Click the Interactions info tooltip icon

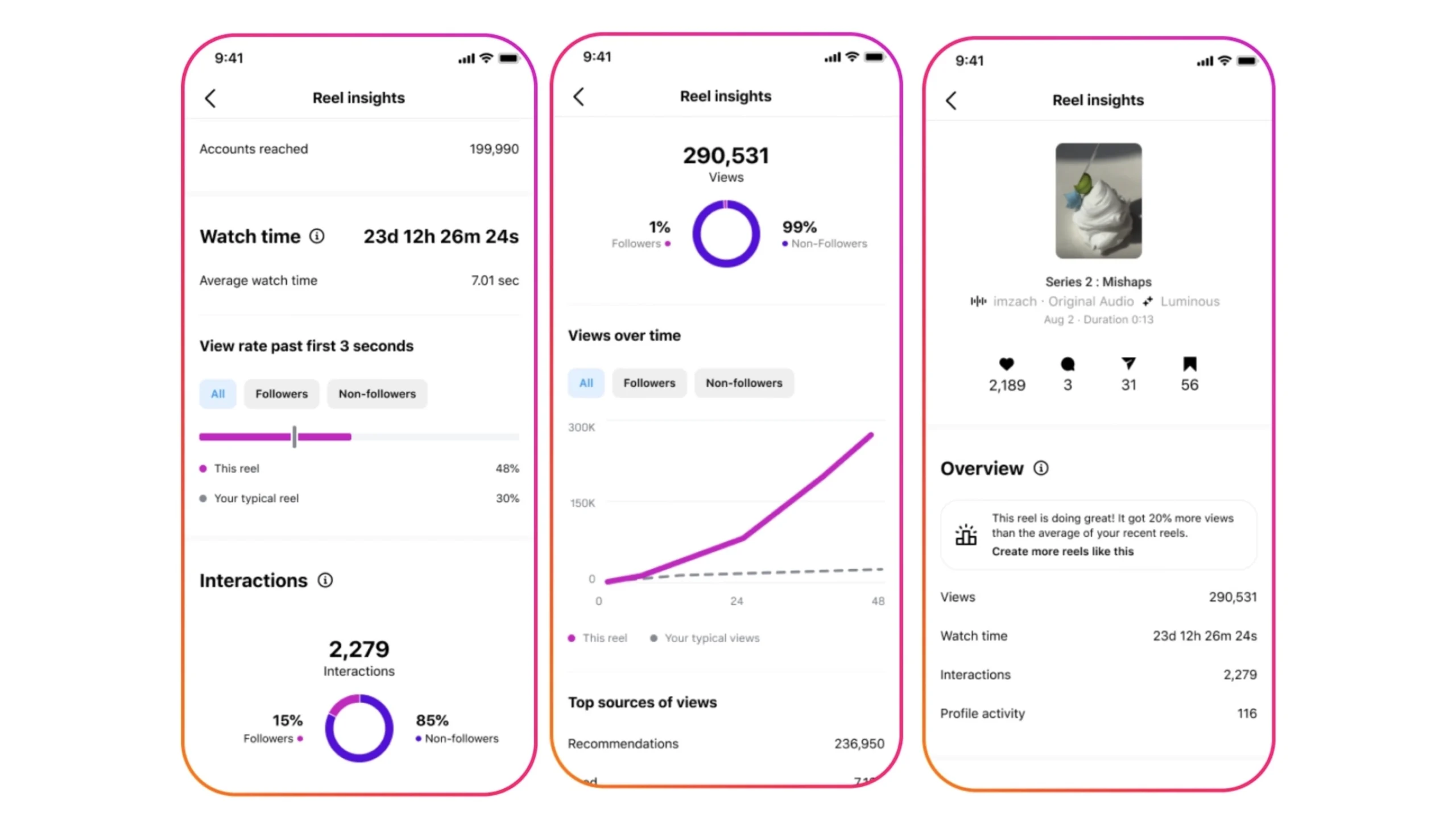coord(324,579)
